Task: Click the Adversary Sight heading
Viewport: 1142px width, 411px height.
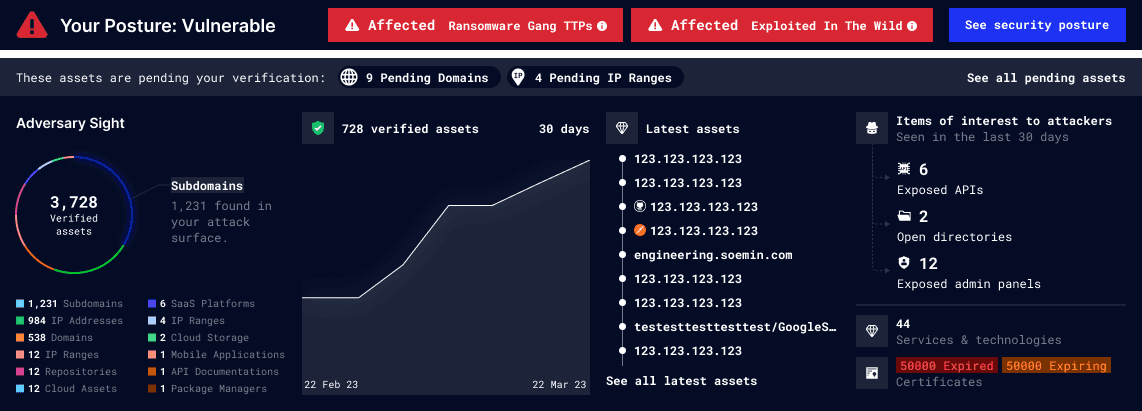Action: 70,123
